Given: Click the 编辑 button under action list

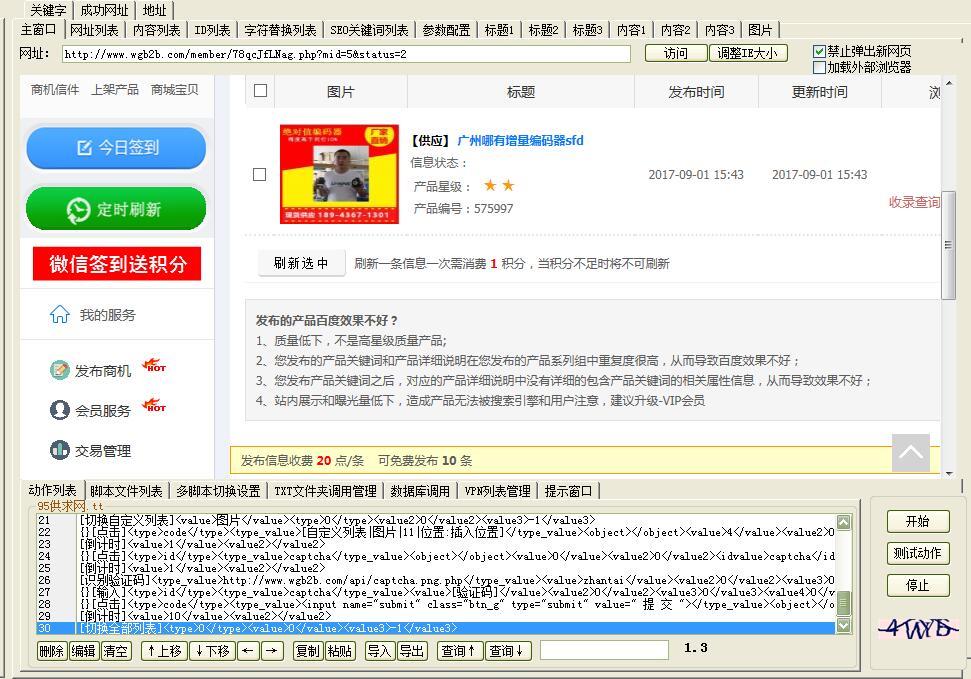Looking at the screenshot, I should [x=84, y=651].
